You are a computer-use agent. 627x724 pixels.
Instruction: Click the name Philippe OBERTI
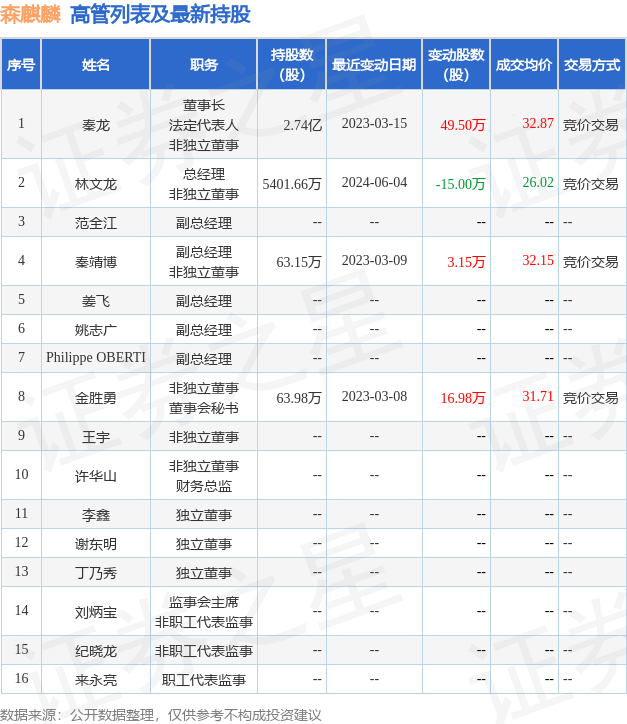[96, 357]
